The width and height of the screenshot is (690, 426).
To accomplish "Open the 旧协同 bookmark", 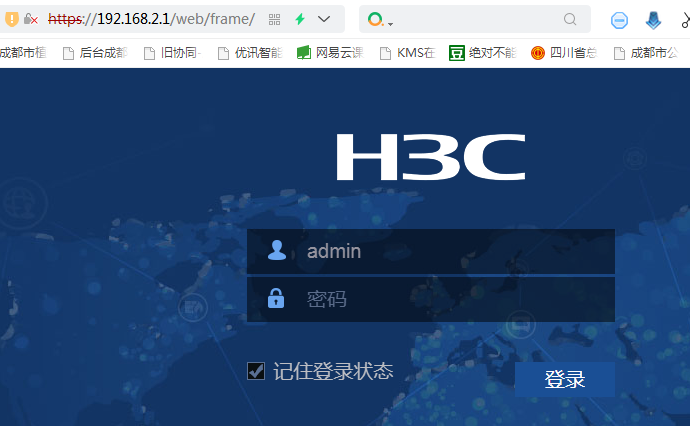I will click(172, 53).
